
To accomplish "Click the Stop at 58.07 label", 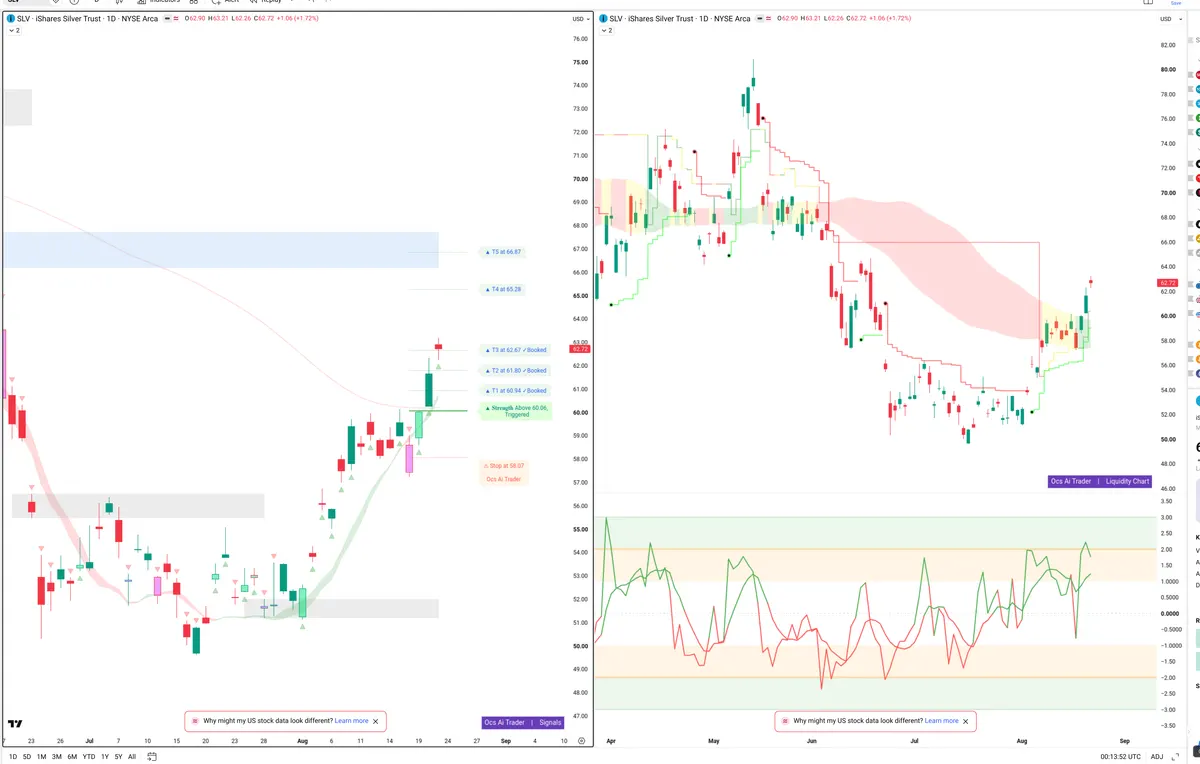I will (505, 465).
